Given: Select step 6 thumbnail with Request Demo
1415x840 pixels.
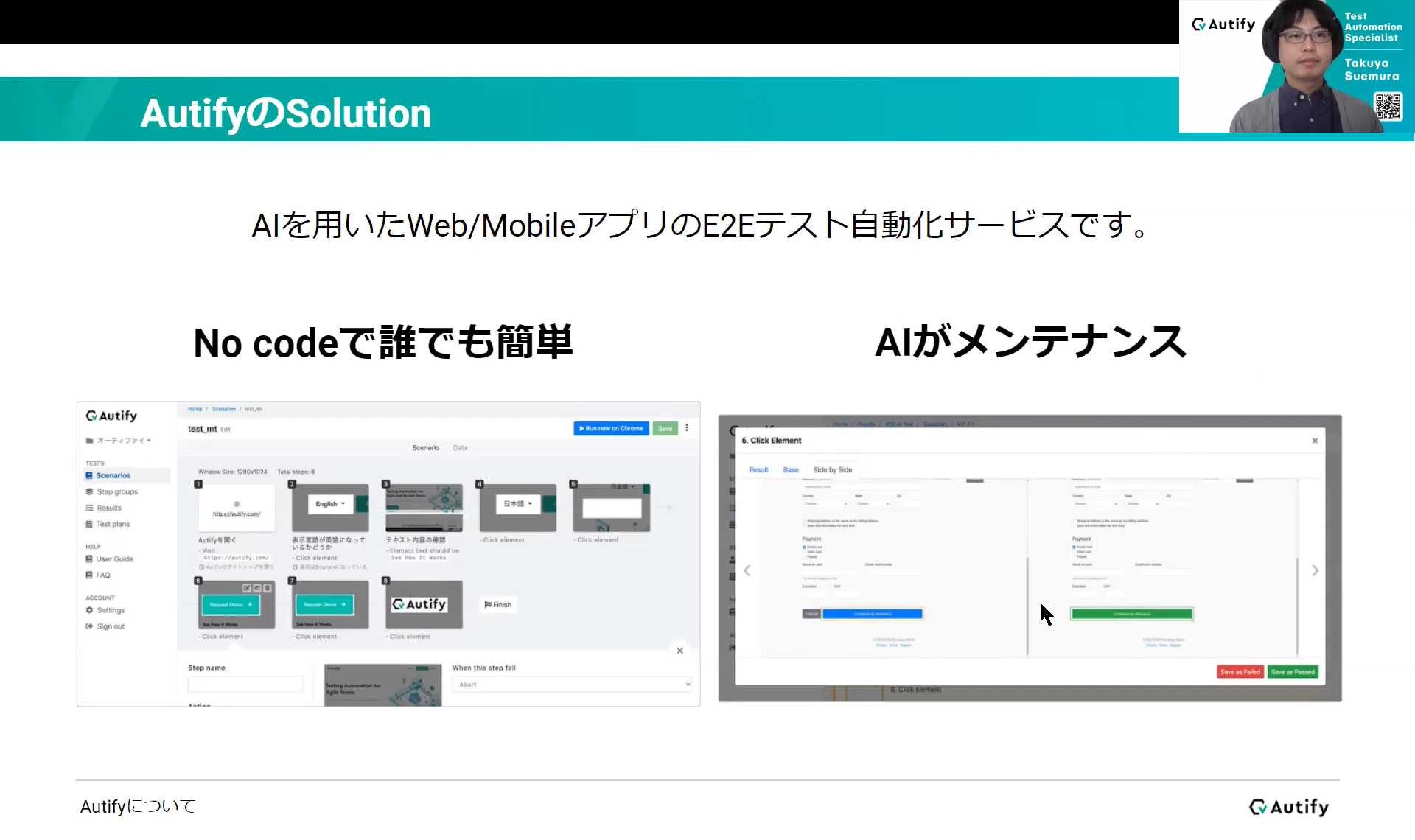Looking at the screenshot, I should coord(237,604).
